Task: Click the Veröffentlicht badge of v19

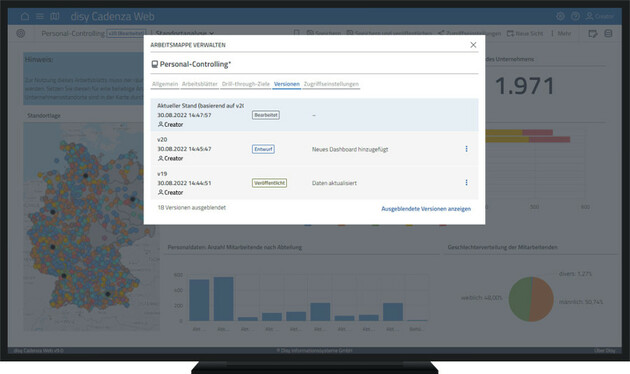Action: 269,183
